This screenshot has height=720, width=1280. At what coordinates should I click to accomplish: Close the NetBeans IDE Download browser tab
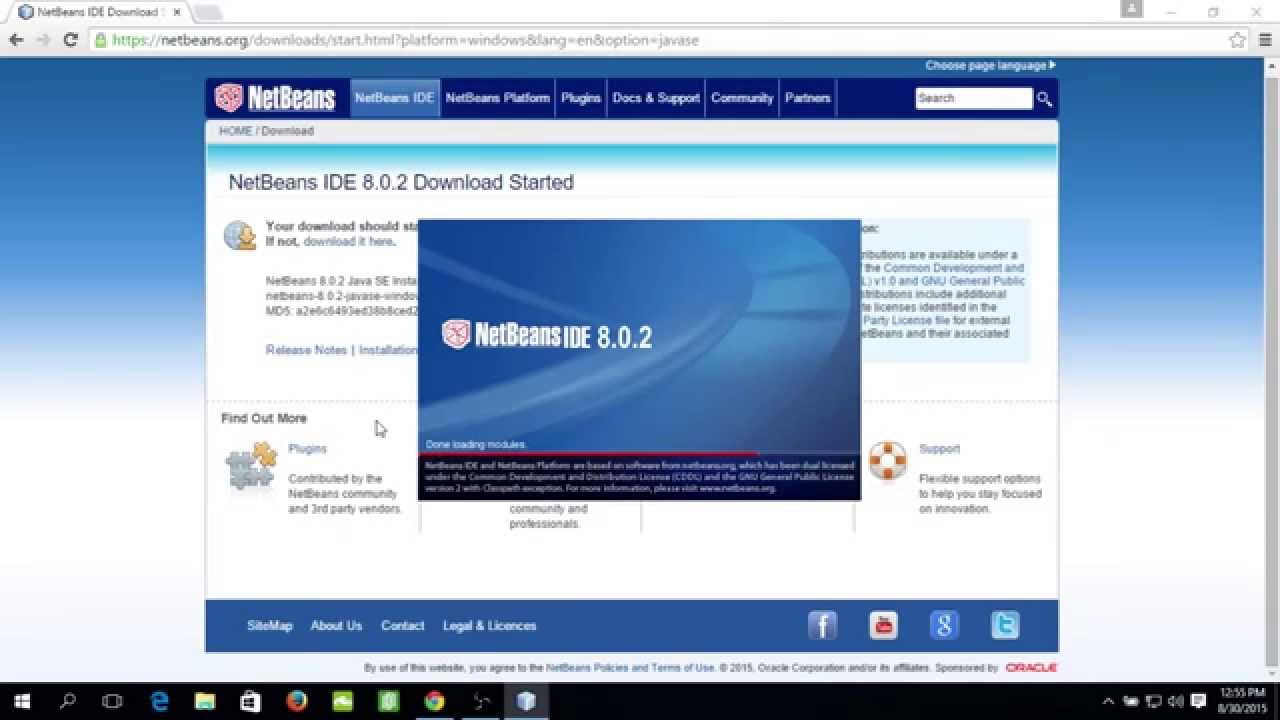(x=177, y=12)
